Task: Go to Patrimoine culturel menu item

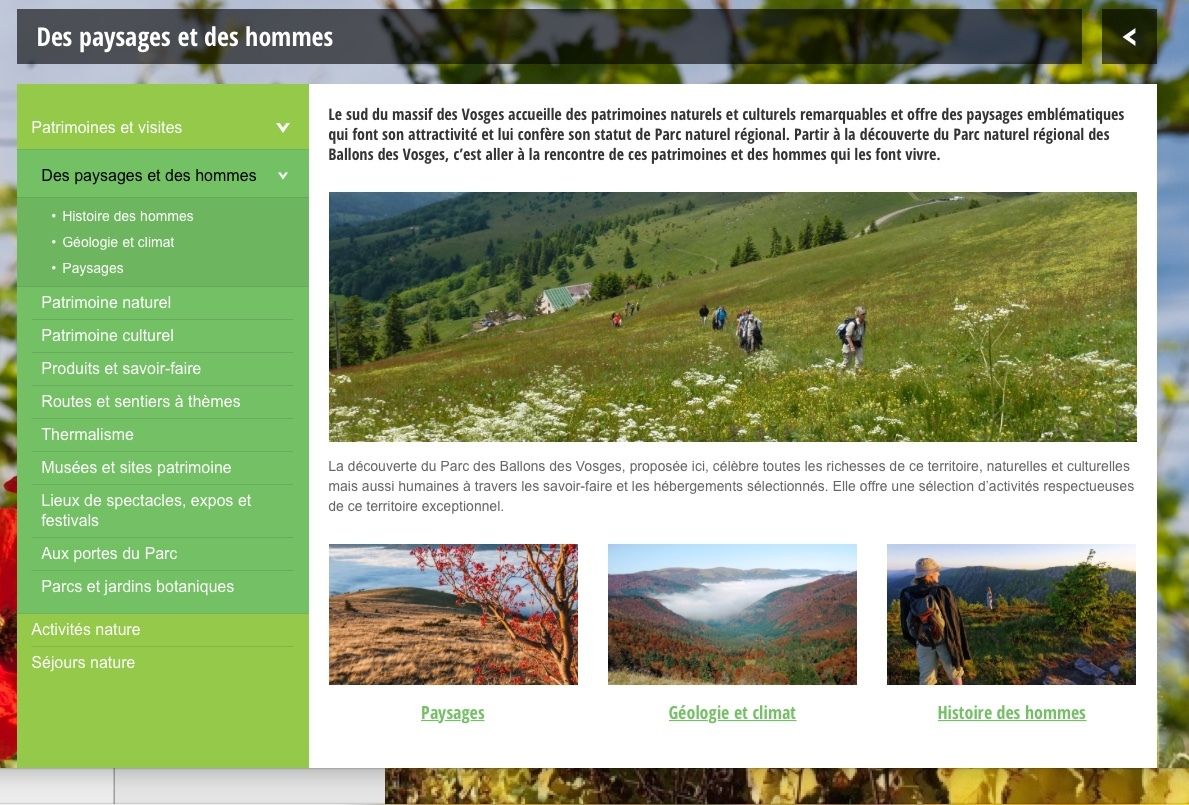Action: coord(107,335)
